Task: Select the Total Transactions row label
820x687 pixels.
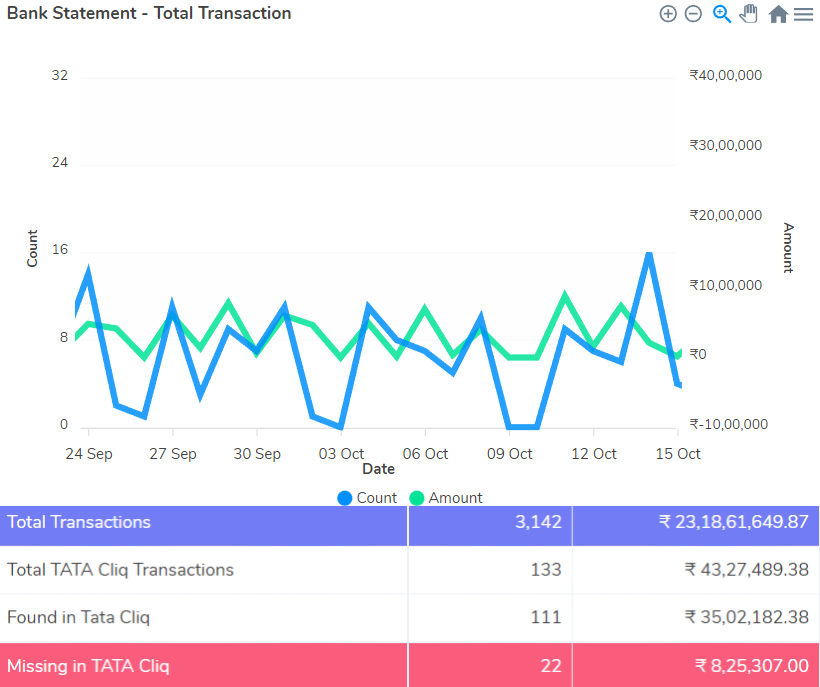Action: click(79, 522)
